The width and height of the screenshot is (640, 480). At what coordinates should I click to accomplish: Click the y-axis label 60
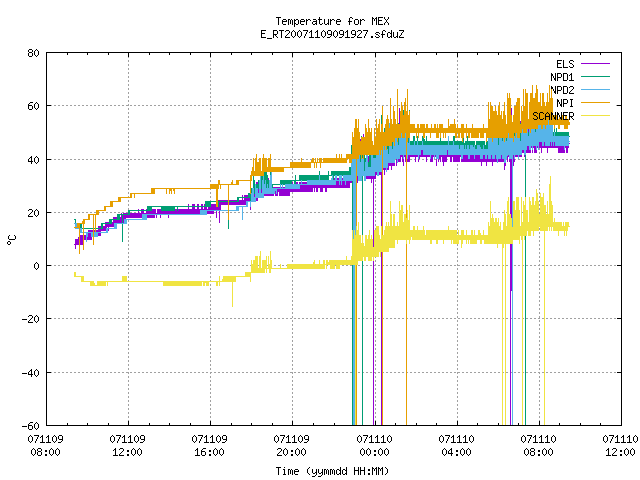(x=34, y=106)
